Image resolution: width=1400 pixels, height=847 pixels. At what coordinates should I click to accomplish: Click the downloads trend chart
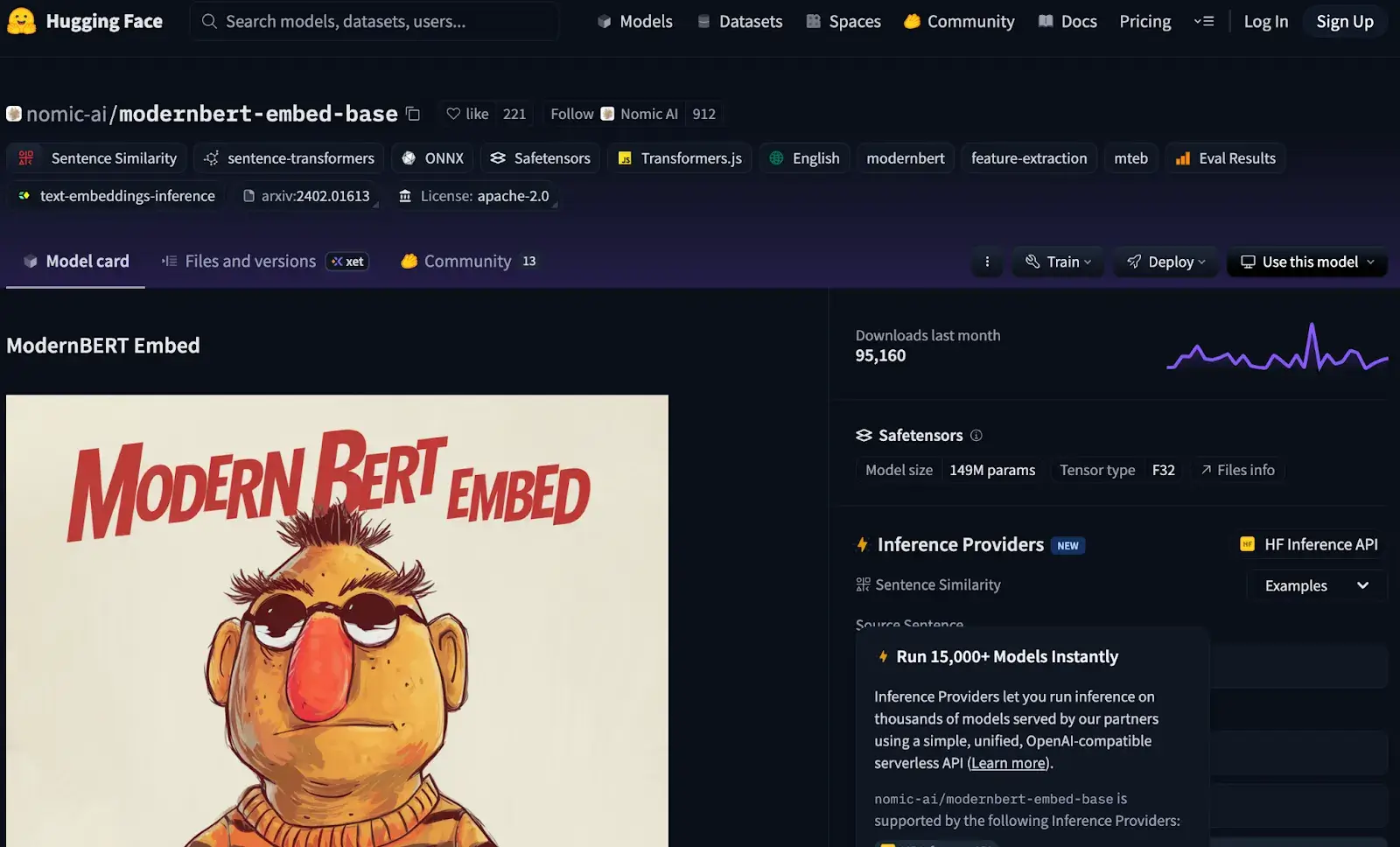coord(1277,347)
